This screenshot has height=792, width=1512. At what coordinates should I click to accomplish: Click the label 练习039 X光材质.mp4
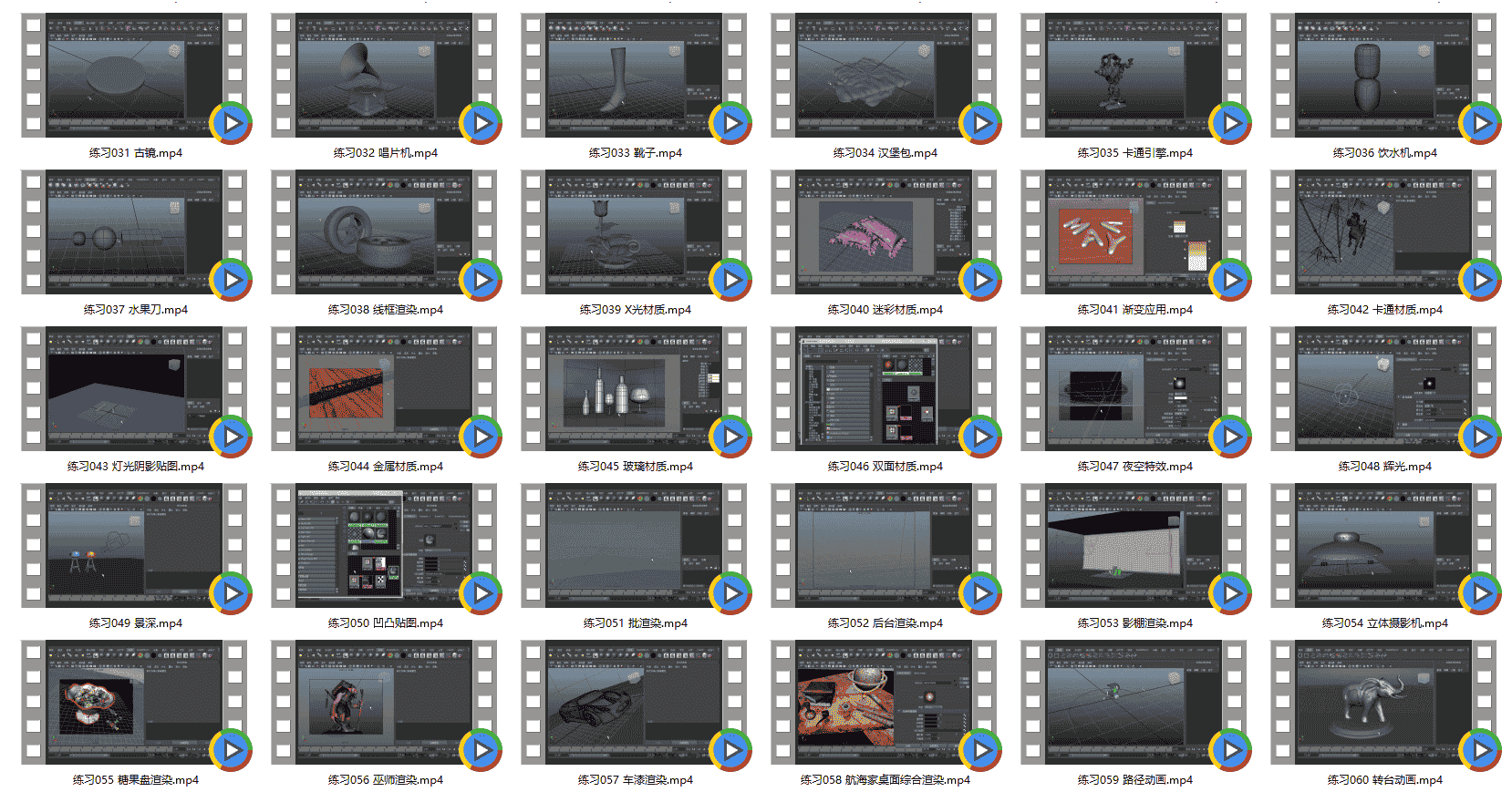[x=636, y=310]
